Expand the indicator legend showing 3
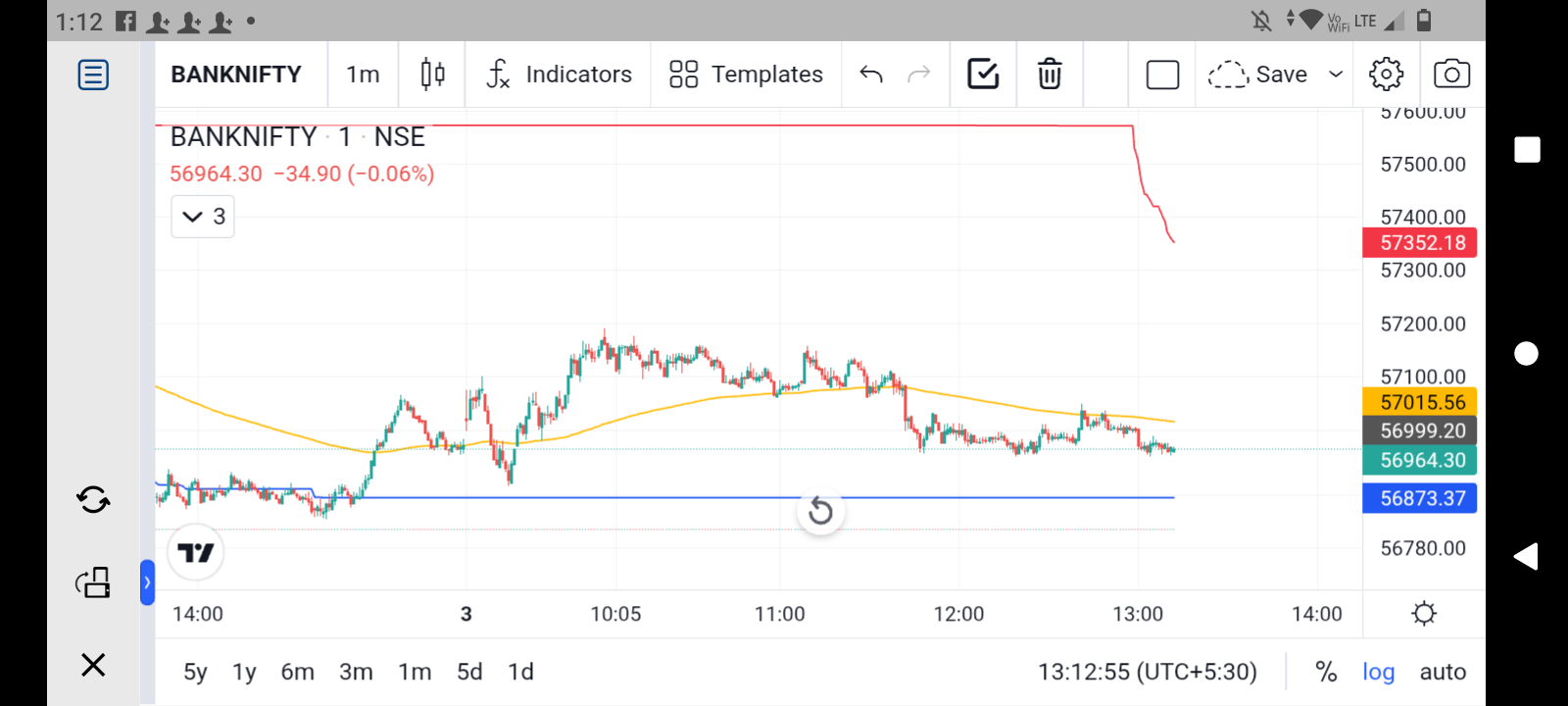The image size is (1568, 706). tap(203, 217)
